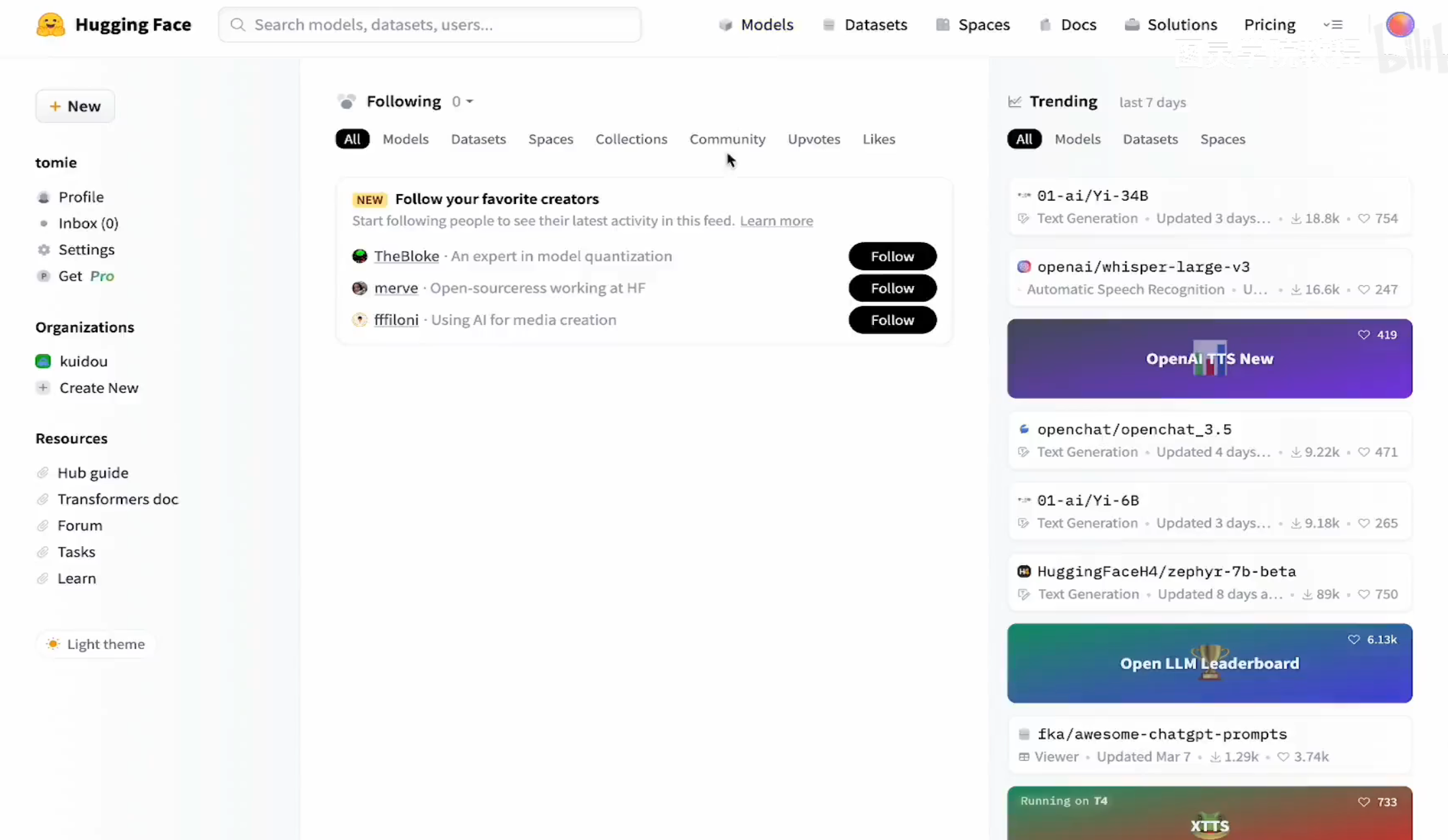This screenshot has width=1448, height=840.
Task: Click the kuidou organization icon
Action: point(43,361)
